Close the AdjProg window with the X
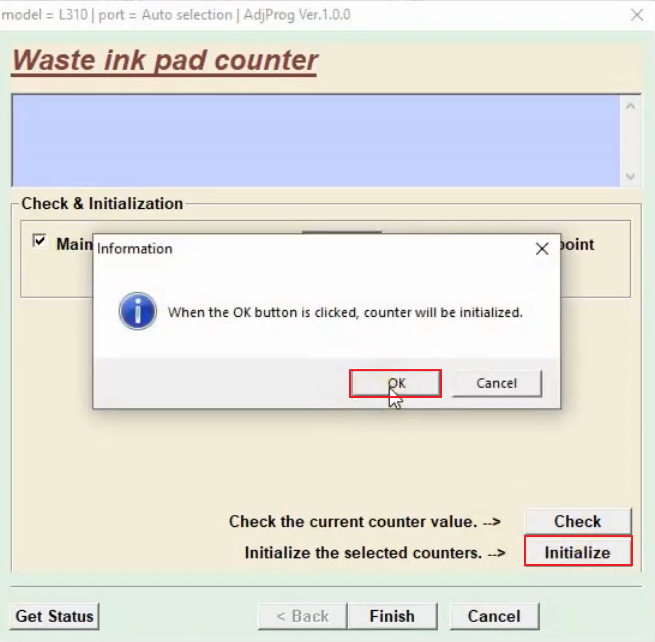 coord(636,15)
